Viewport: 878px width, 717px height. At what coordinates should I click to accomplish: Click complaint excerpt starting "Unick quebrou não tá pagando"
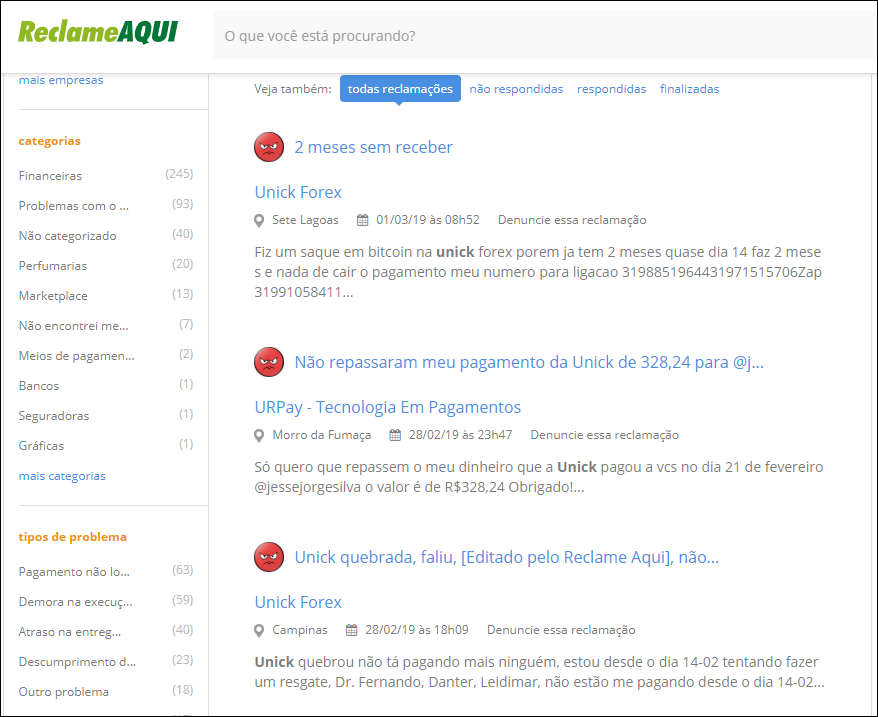pyautogui.click(x=539, y=672)
